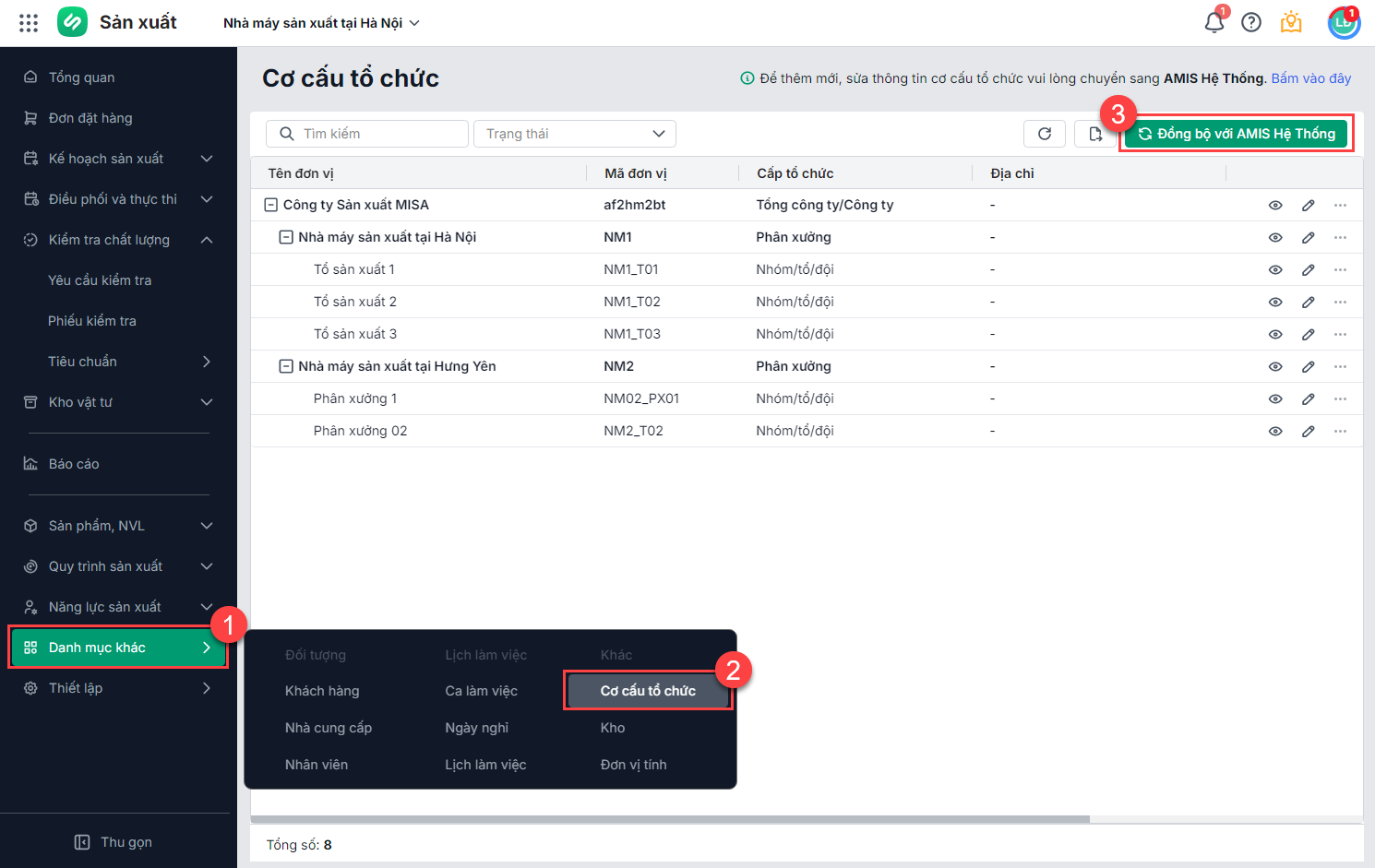Edit Nhà máy sản xuất tại Hưng Yên row

coord(1309,367)
